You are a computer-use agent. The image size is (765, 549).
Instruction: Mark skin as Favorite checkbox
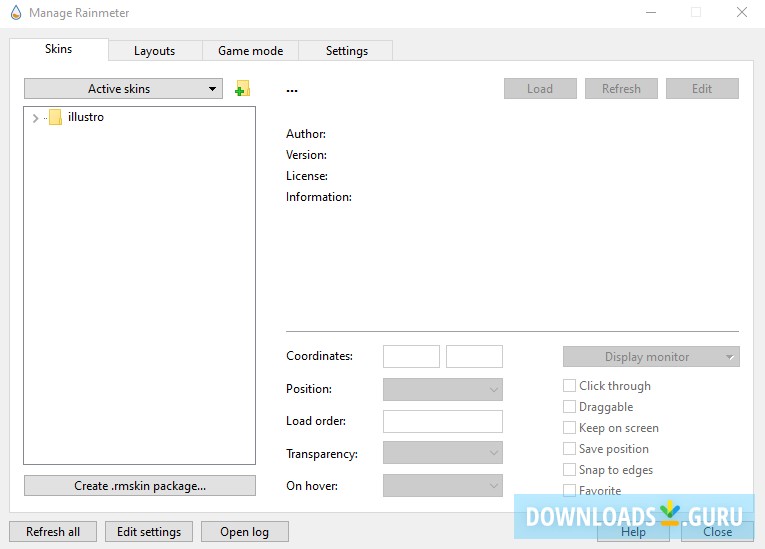(569, 490)
